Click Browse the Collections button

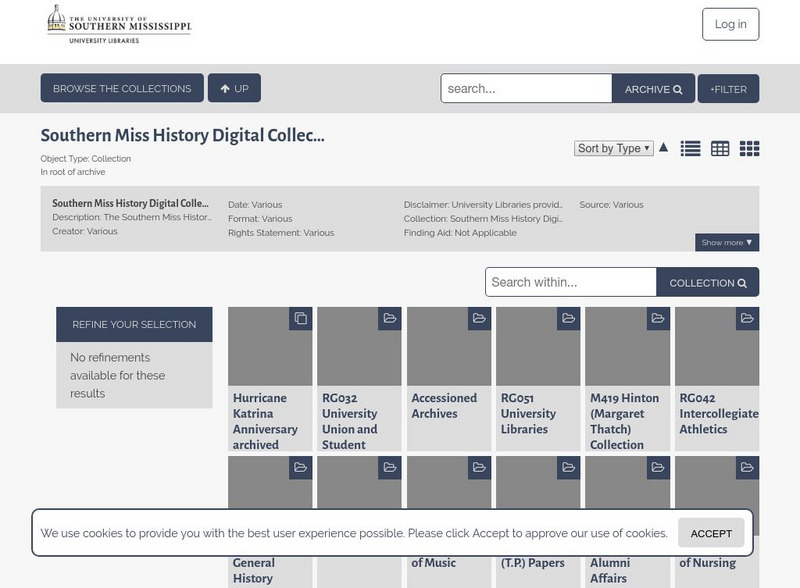point(122,88)
